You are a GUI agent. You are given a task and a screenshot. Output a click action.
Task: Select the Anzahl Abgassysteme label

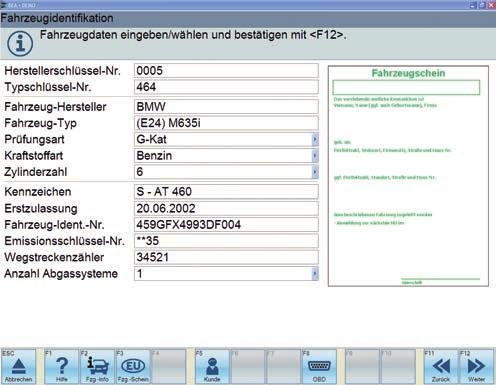pos(61,274)
